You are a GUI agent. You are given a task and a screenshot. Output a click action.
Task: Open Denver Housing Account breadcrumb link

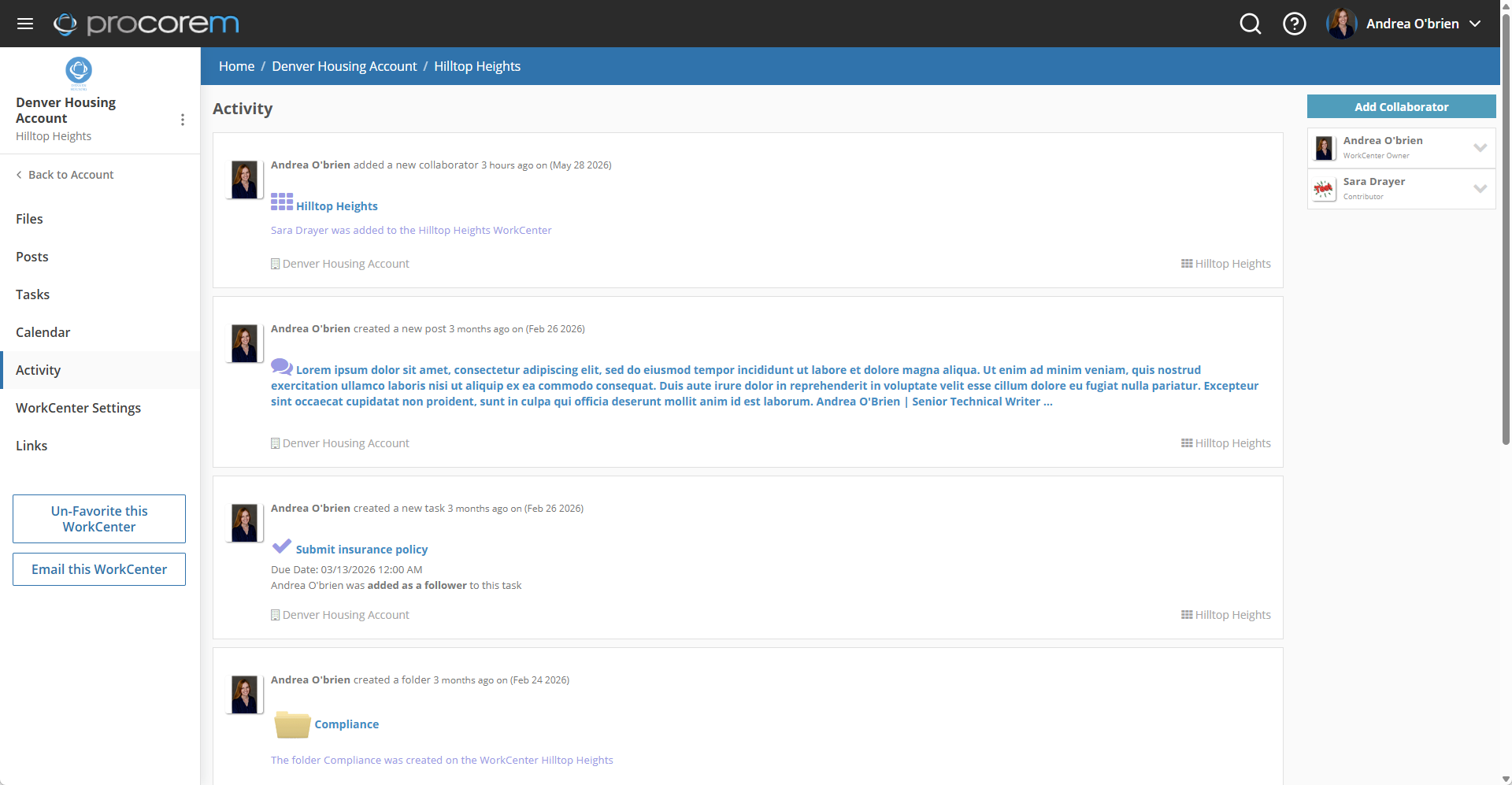344,66
